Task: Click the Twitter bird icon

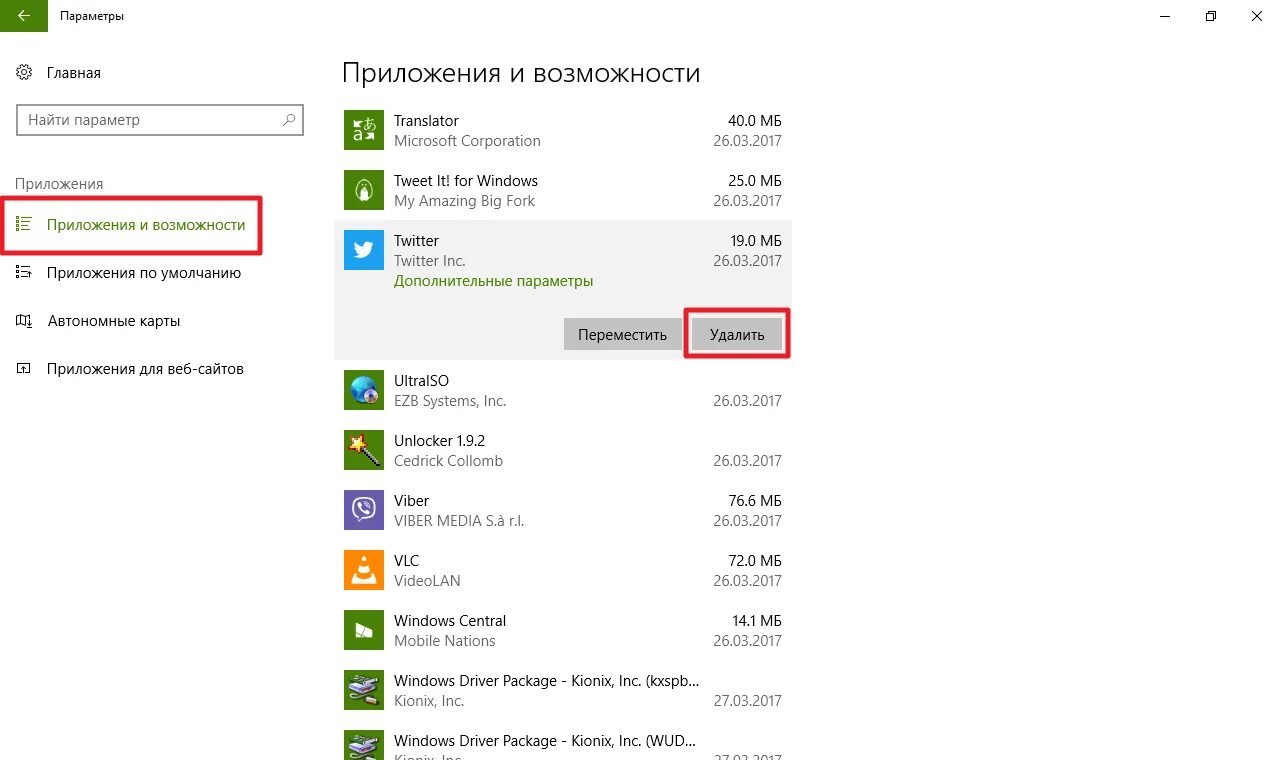Action: point(364,250)
